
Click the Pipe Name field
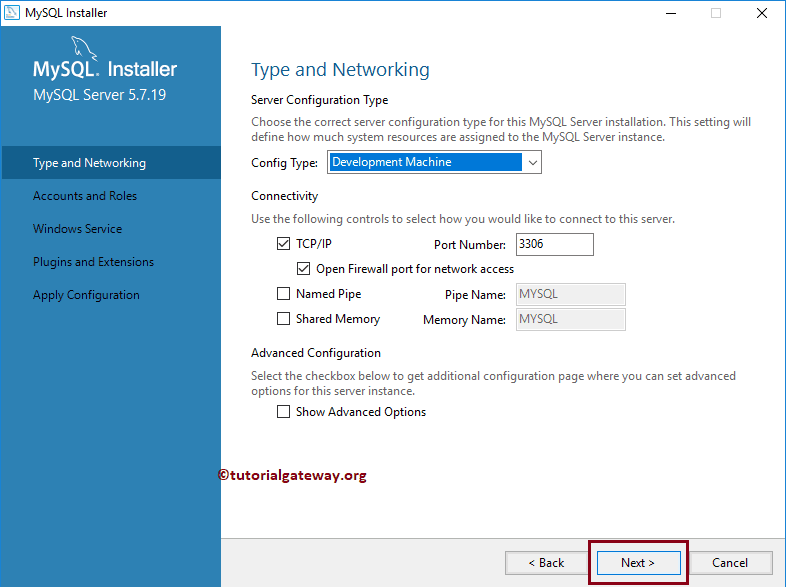pos(570,294)
